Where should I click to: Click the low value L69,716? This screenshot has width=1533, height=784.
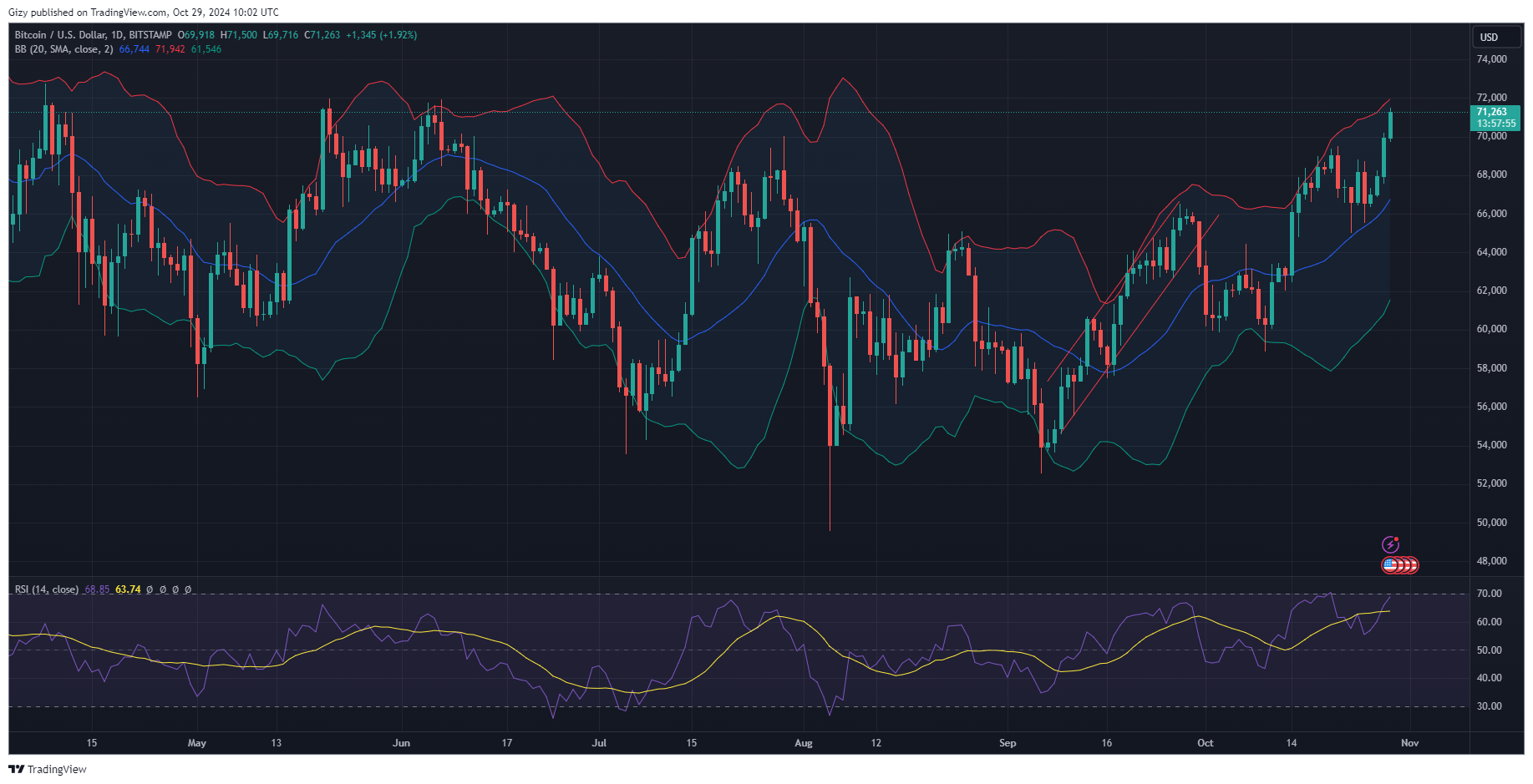coord(281,35)
